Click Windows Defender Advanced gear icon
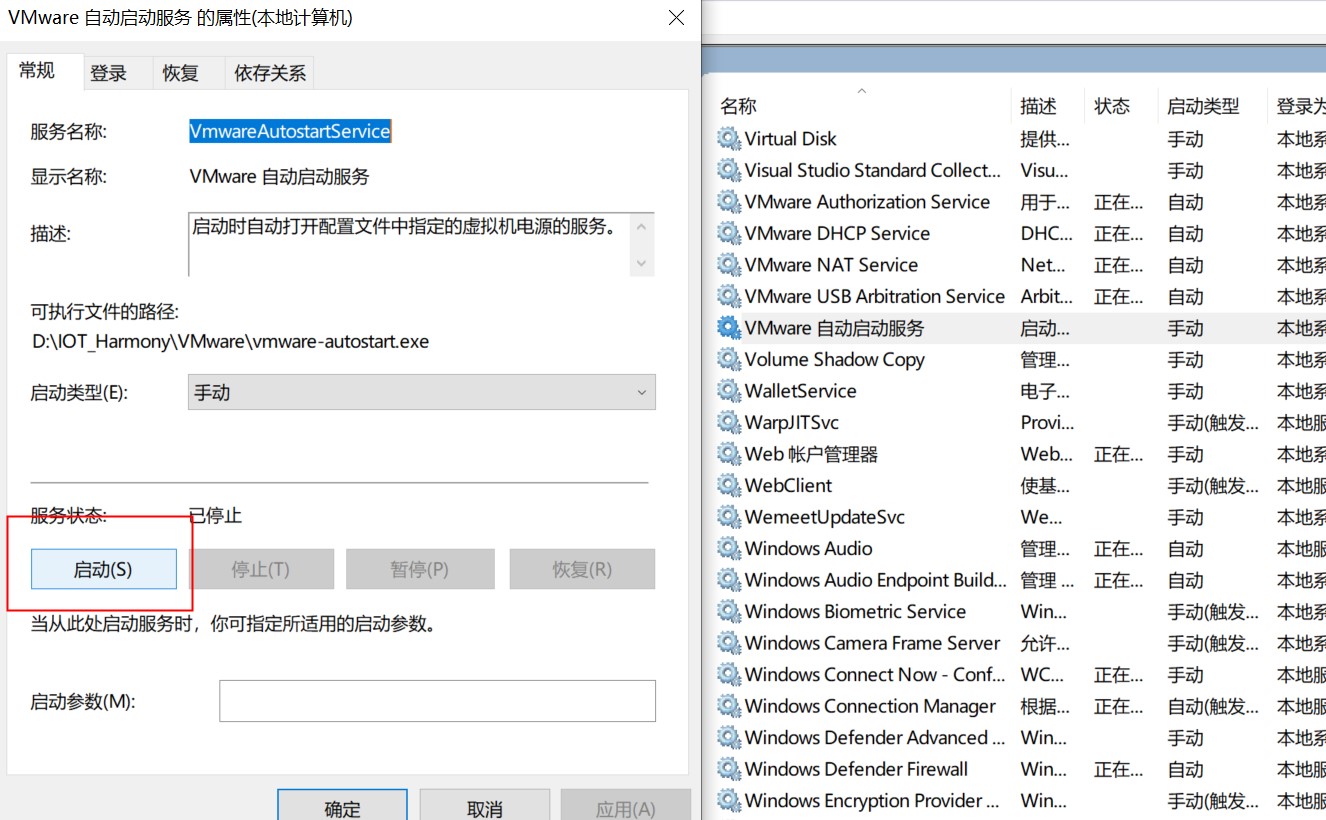This screenshot has height=820, width=1326. (729, 737)
